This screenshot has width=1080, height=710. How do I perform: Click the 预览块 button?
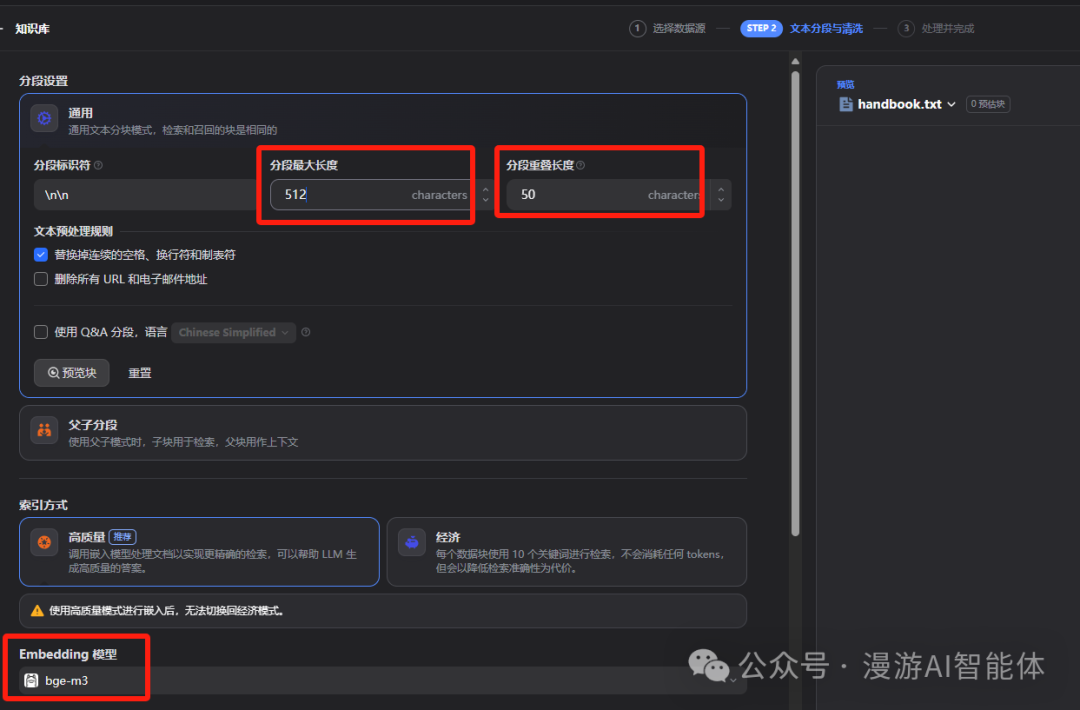pyautogui.click(x=71, y=373)
